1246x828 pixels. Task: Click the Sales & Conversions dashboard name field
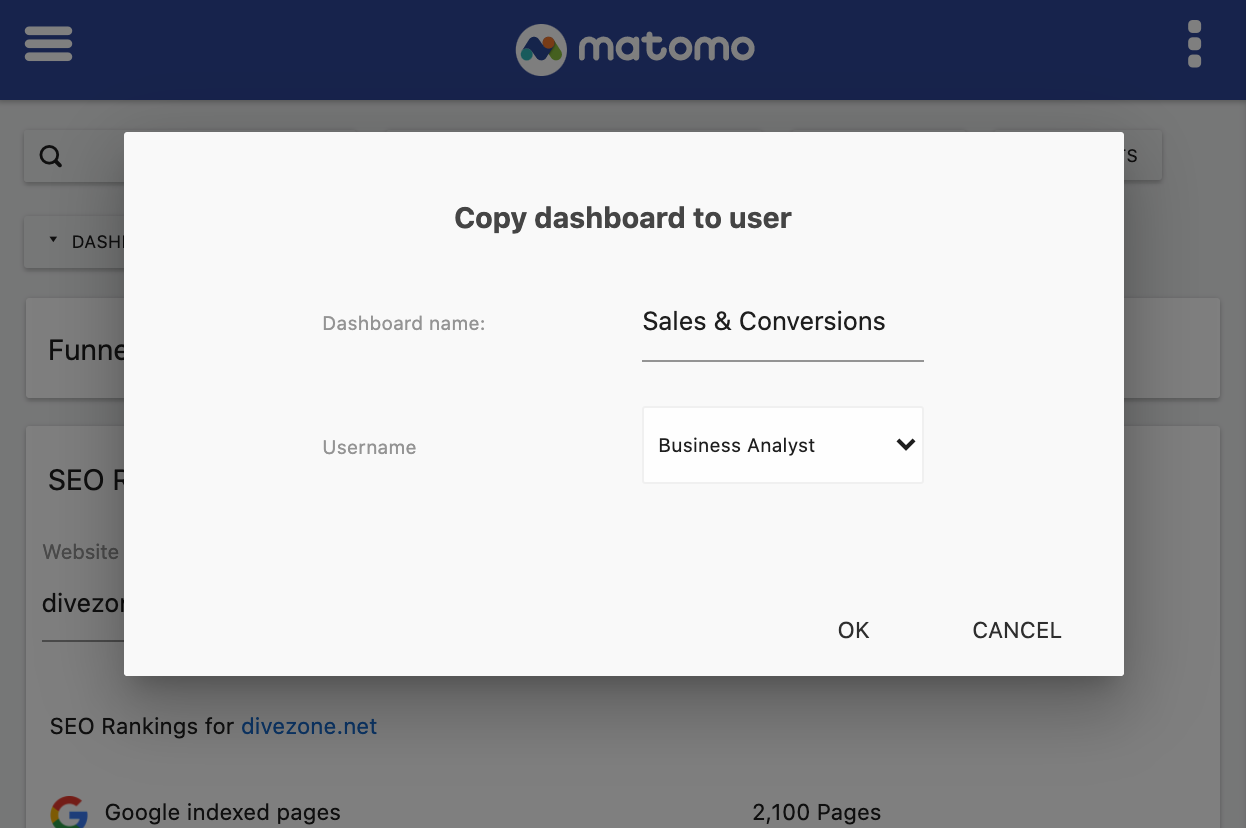pyautogui.click(x=782, y=323)
